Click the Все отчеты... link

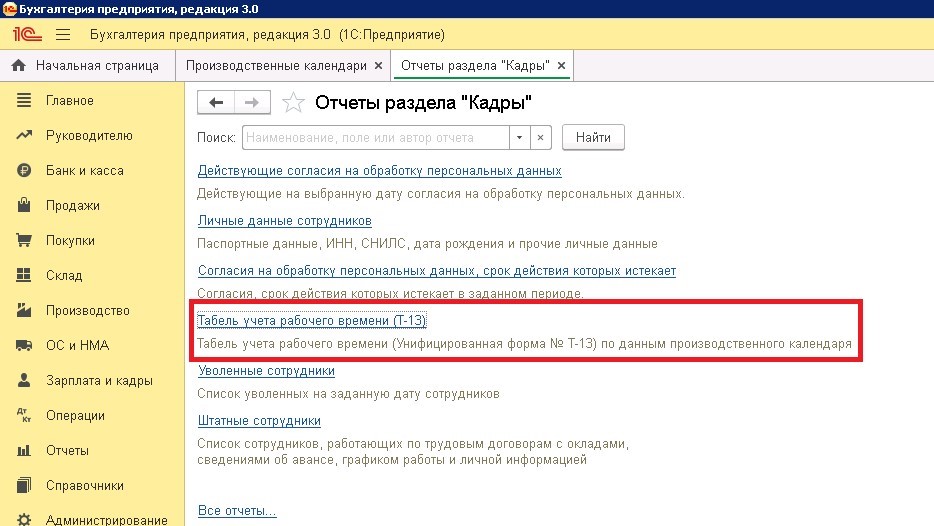[x=237, y=511]
